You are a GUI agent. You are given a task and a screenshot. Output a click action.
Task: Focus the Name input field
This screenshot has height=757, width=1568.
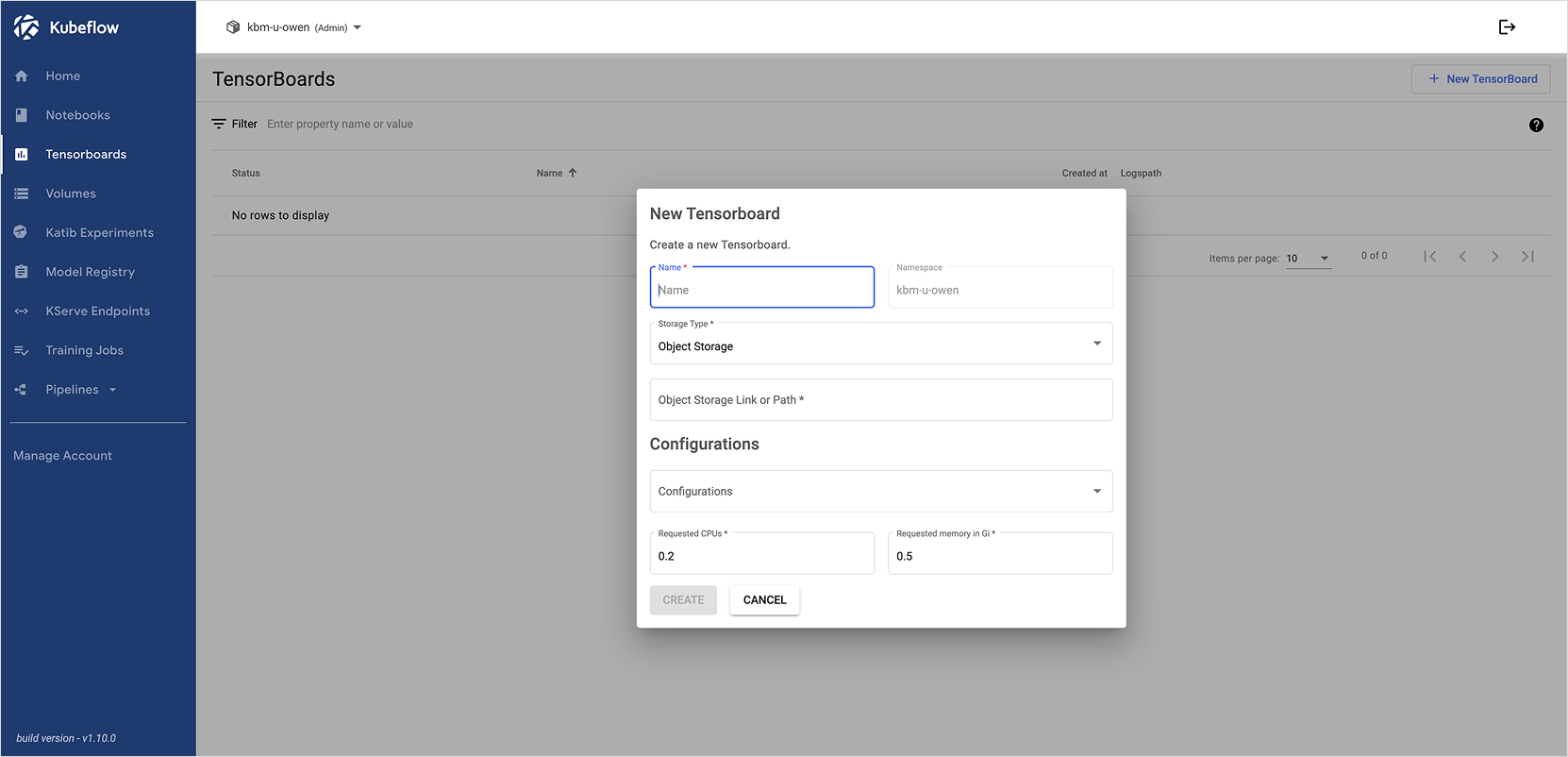pyautogui.click(x=762, y=288)
